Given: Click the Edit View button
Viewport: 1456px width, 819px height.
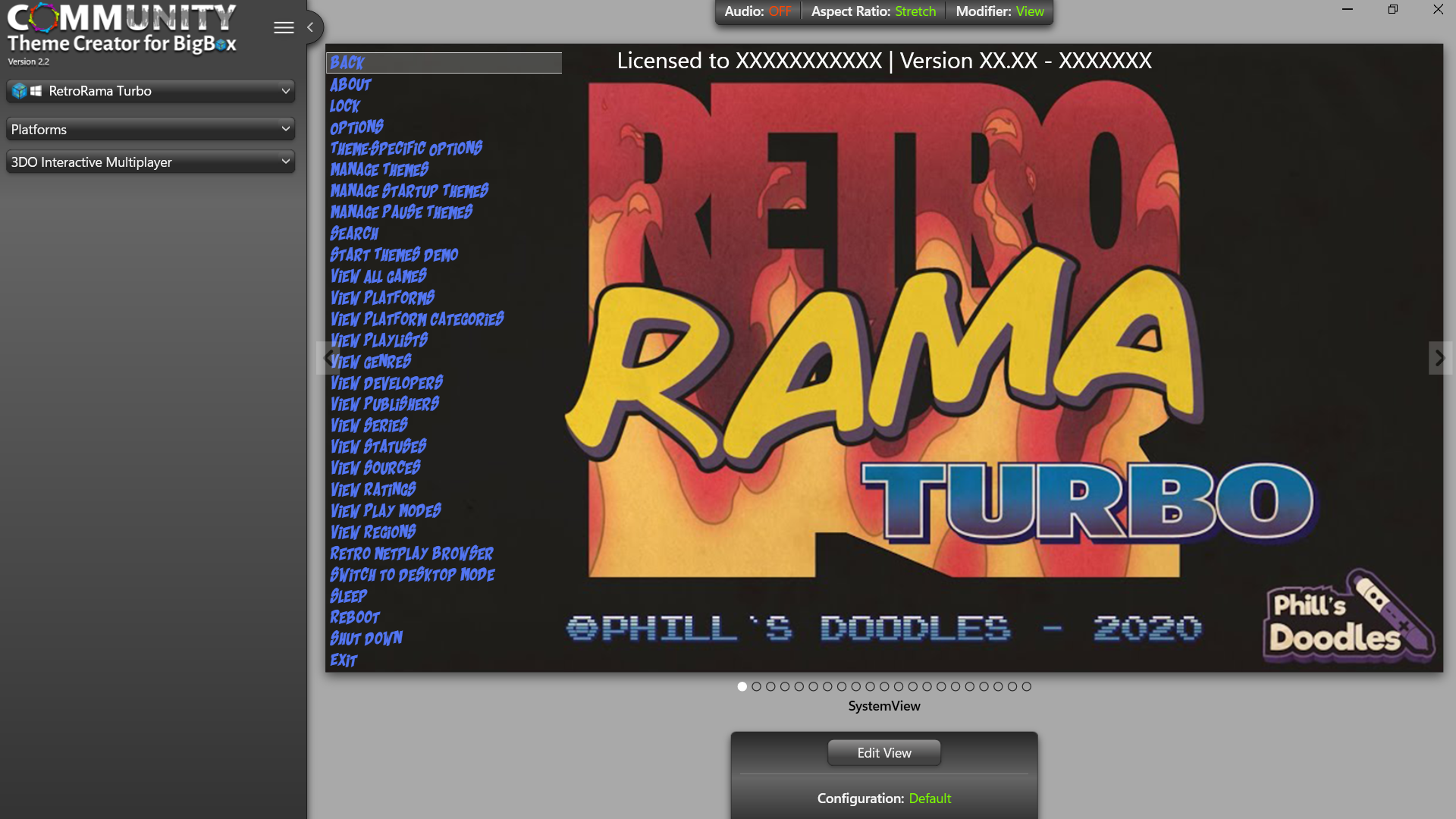Looking at the screenshot, I should (884, 753).
